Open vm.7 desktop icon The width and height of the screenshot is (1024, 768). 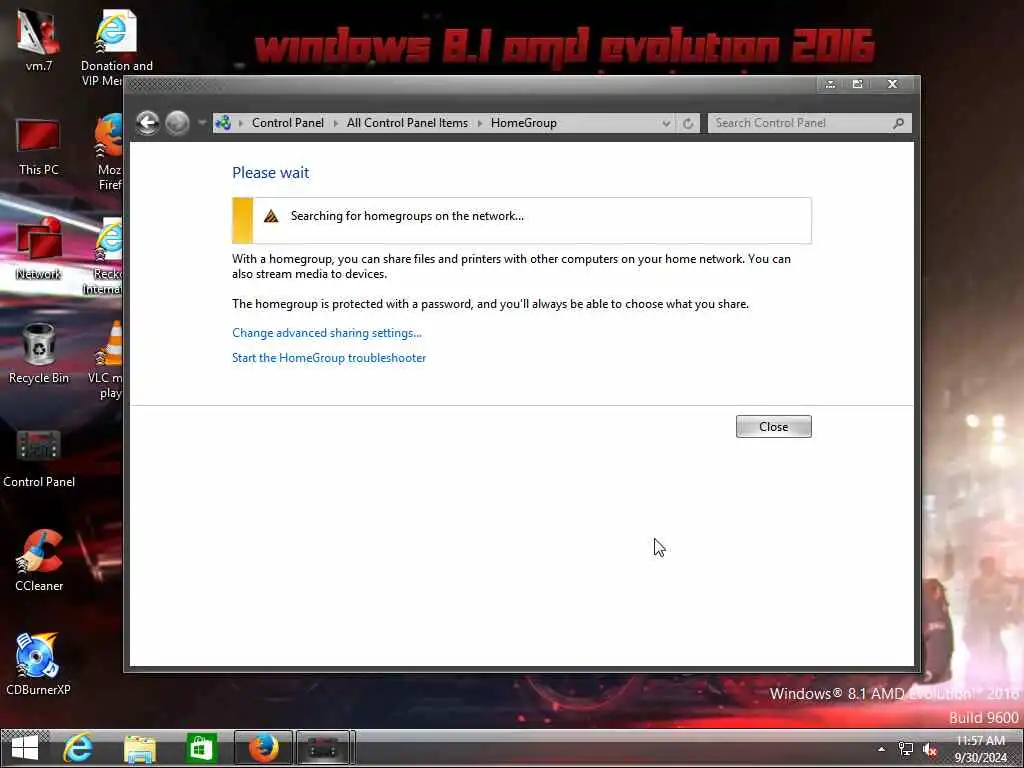[39, 40]
